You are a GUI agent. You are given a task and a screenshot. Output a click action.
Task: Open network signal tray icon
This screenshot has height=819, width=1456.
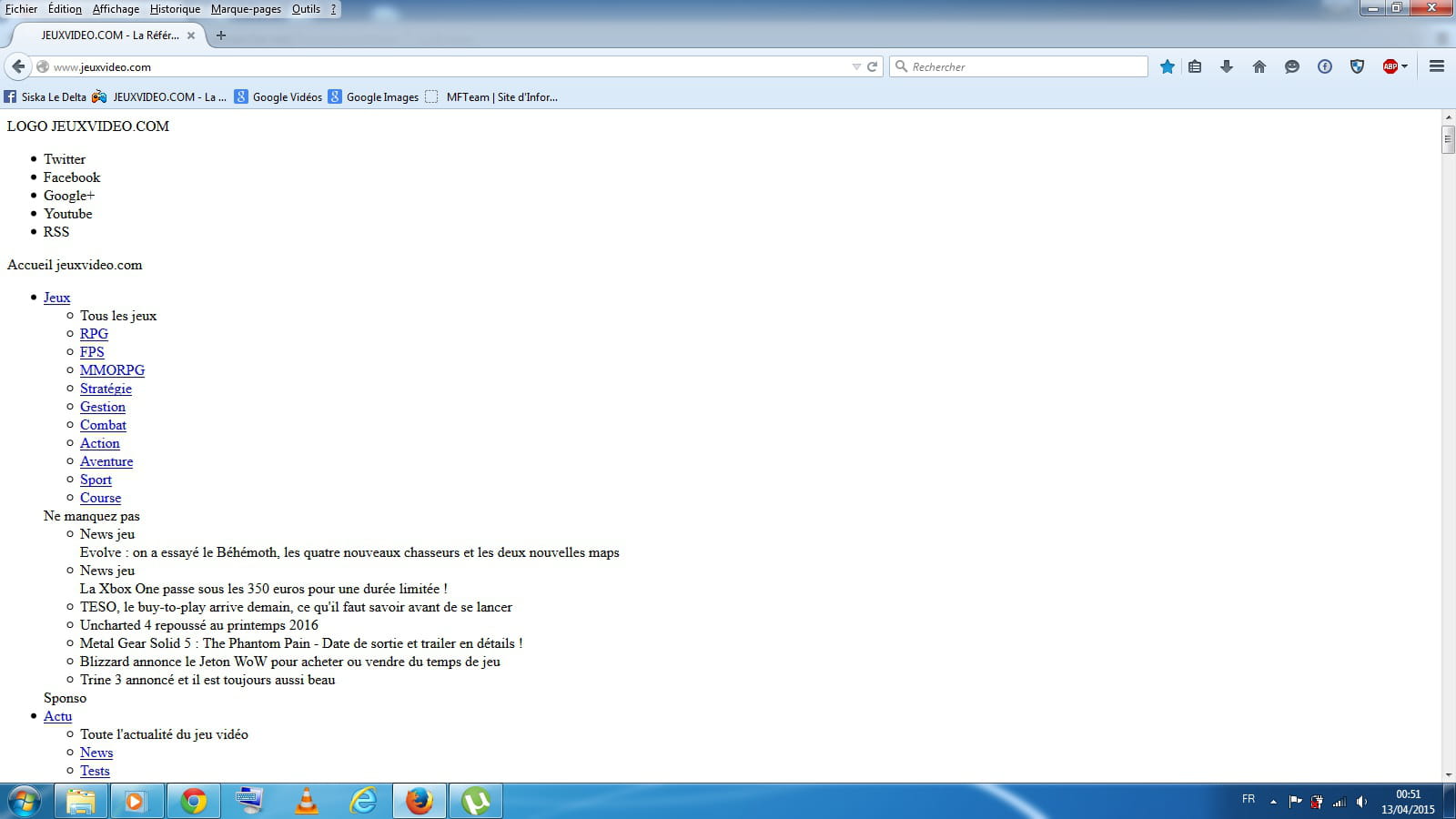pyautogui.click(x=1340, y=802)
